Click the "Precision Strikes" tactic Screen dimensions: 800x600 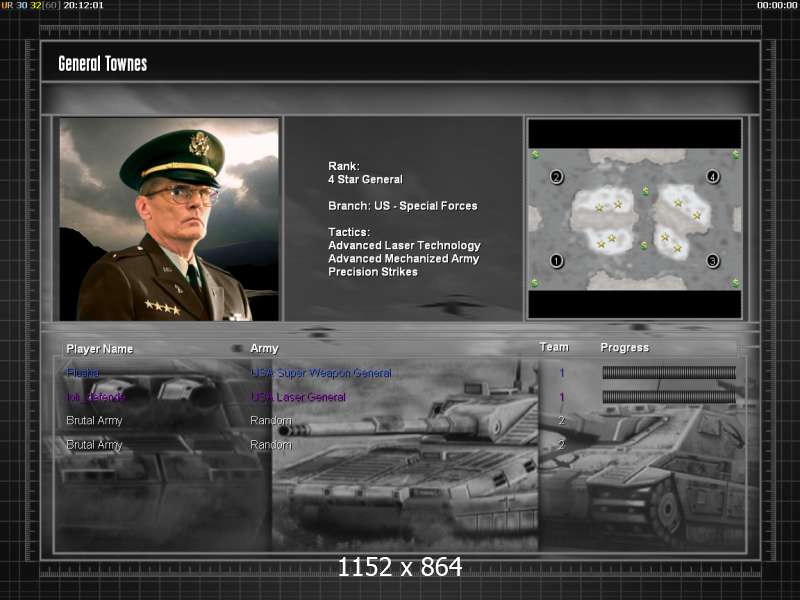[x=373, y=272]
